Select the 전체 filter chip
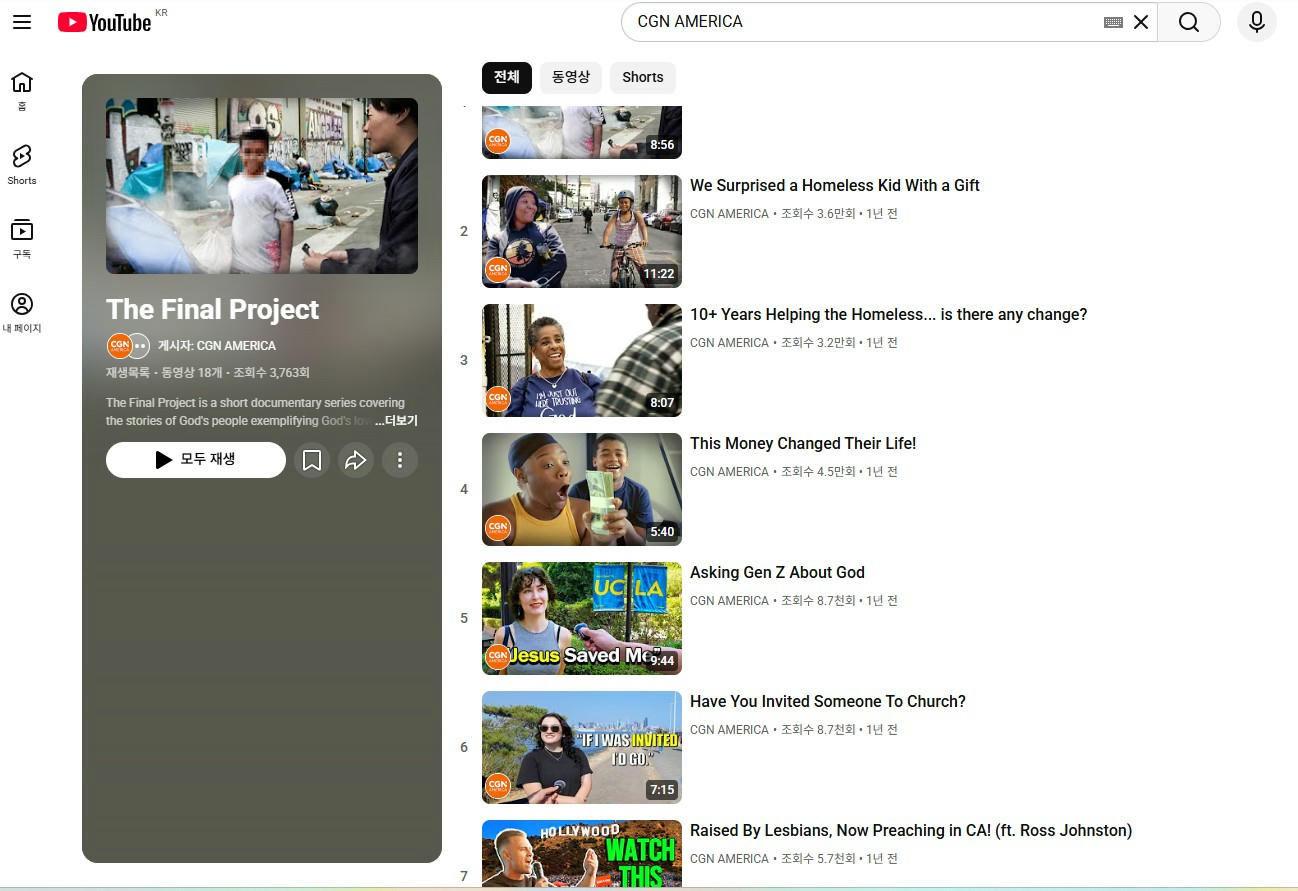 click(x=506, y=77)
